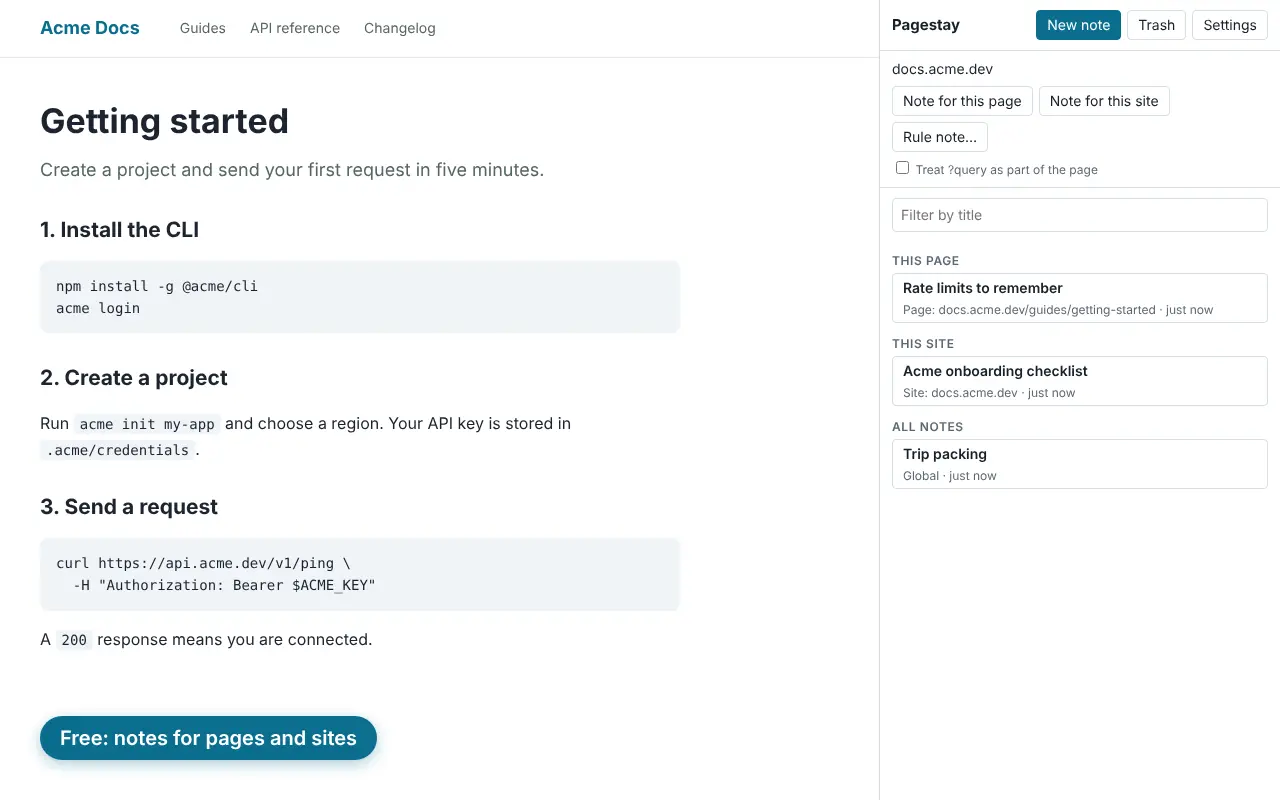
Task: Click the docs.acme.dev domain label
Action: [x=942, y=69]
